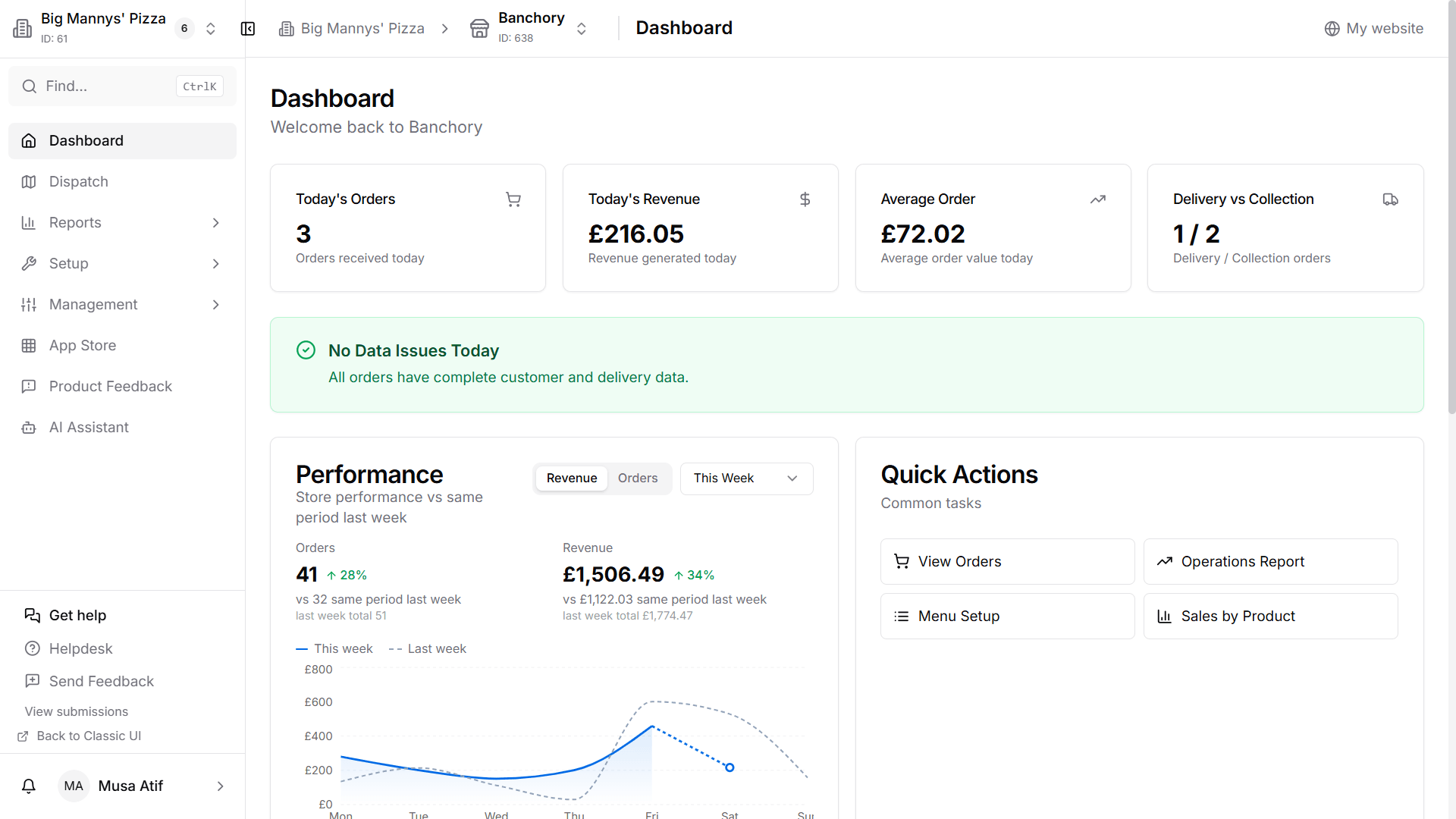The width and height of the screenshot is (1456, 819).
Task: Switch Performance chart to Revenue
Action: (x=572, y=479)
